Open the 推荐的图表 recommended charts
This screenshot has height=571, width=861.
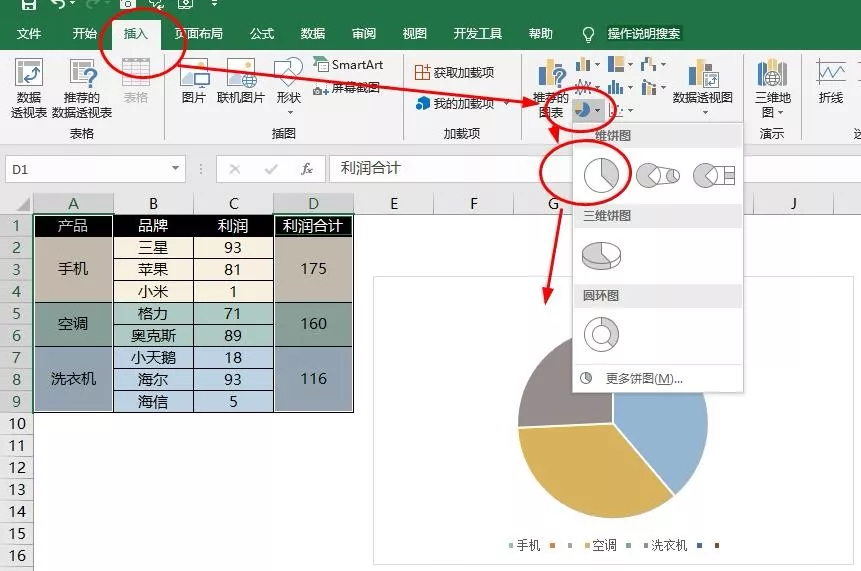click(551, 90)
